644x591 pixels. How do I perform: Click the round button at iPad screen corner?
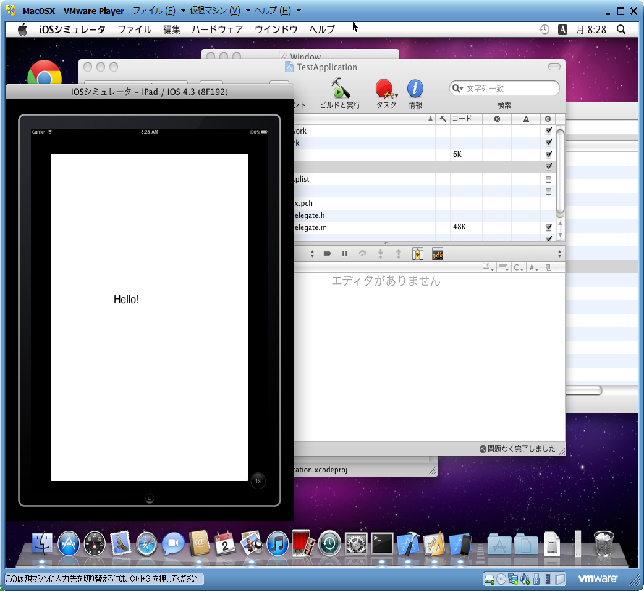coord(258,481)
